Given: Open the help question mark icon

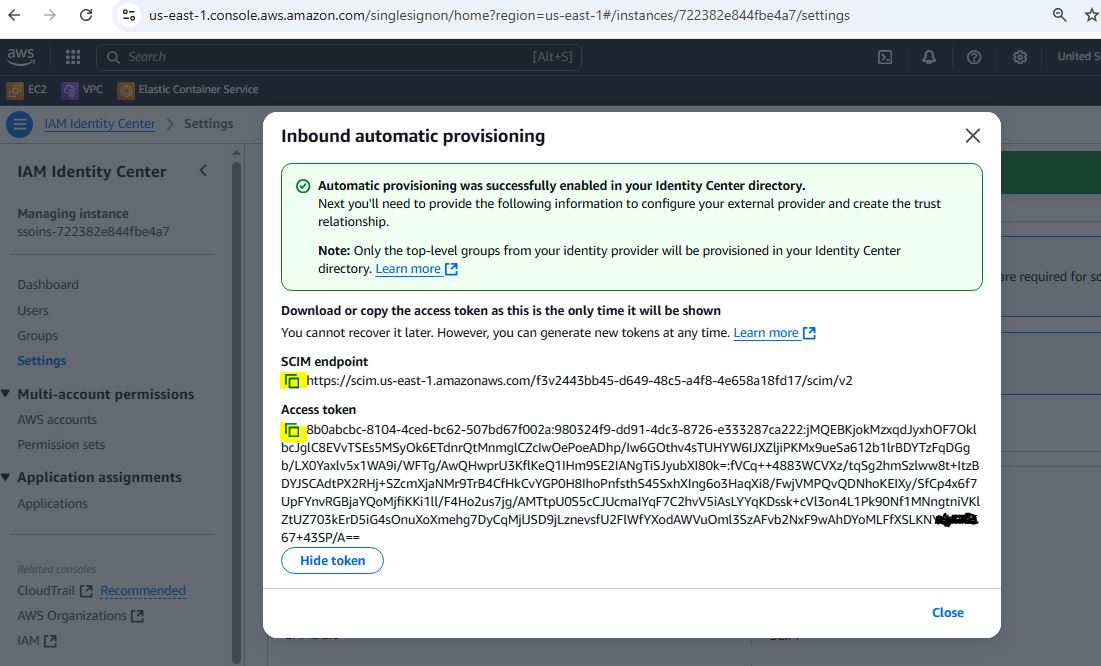Looking at the screenshot, I should (x=975, y=57).
